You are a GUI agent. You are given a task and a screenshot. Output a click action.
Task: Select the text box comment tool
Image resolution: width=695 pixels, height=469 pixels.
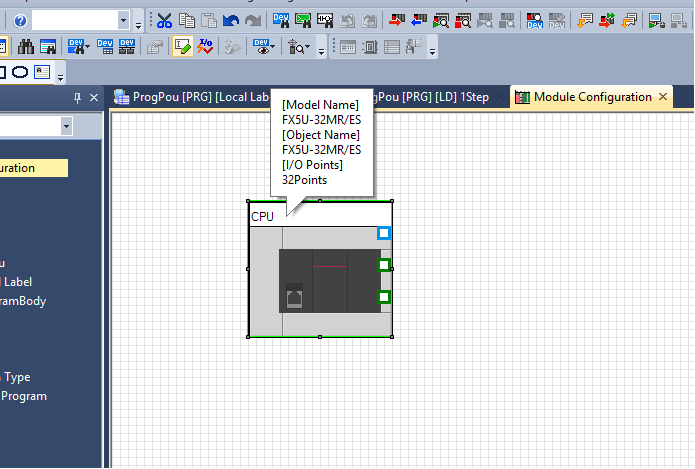point(42,72)
